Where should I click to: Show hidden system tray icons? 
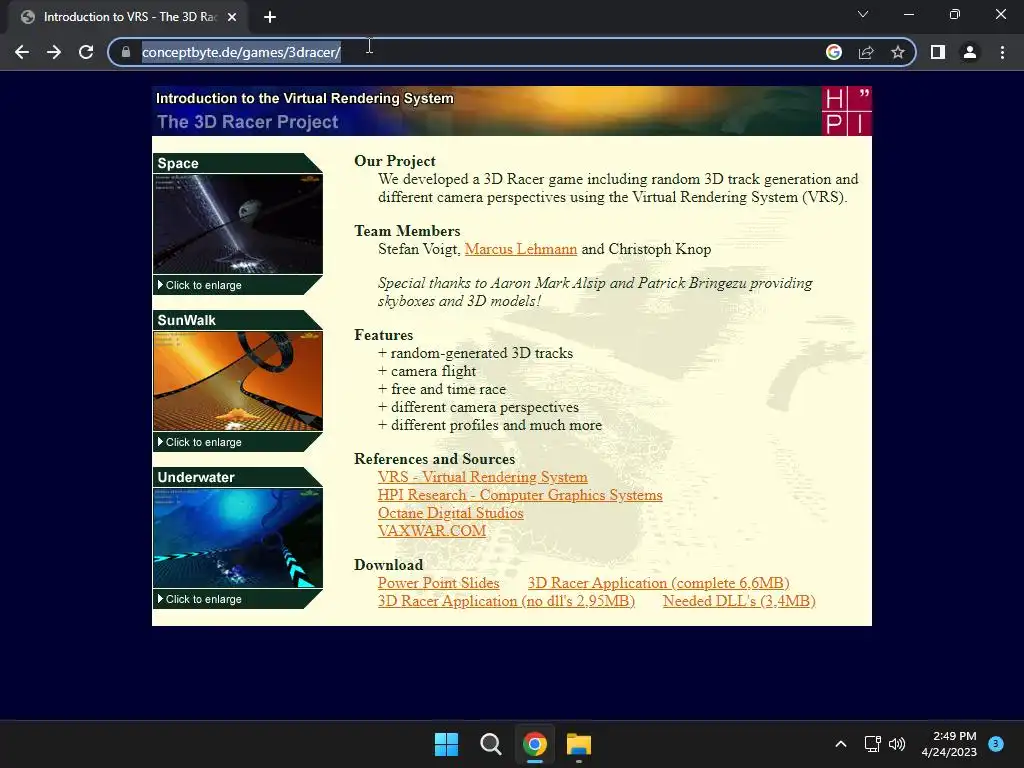[841, 744]
